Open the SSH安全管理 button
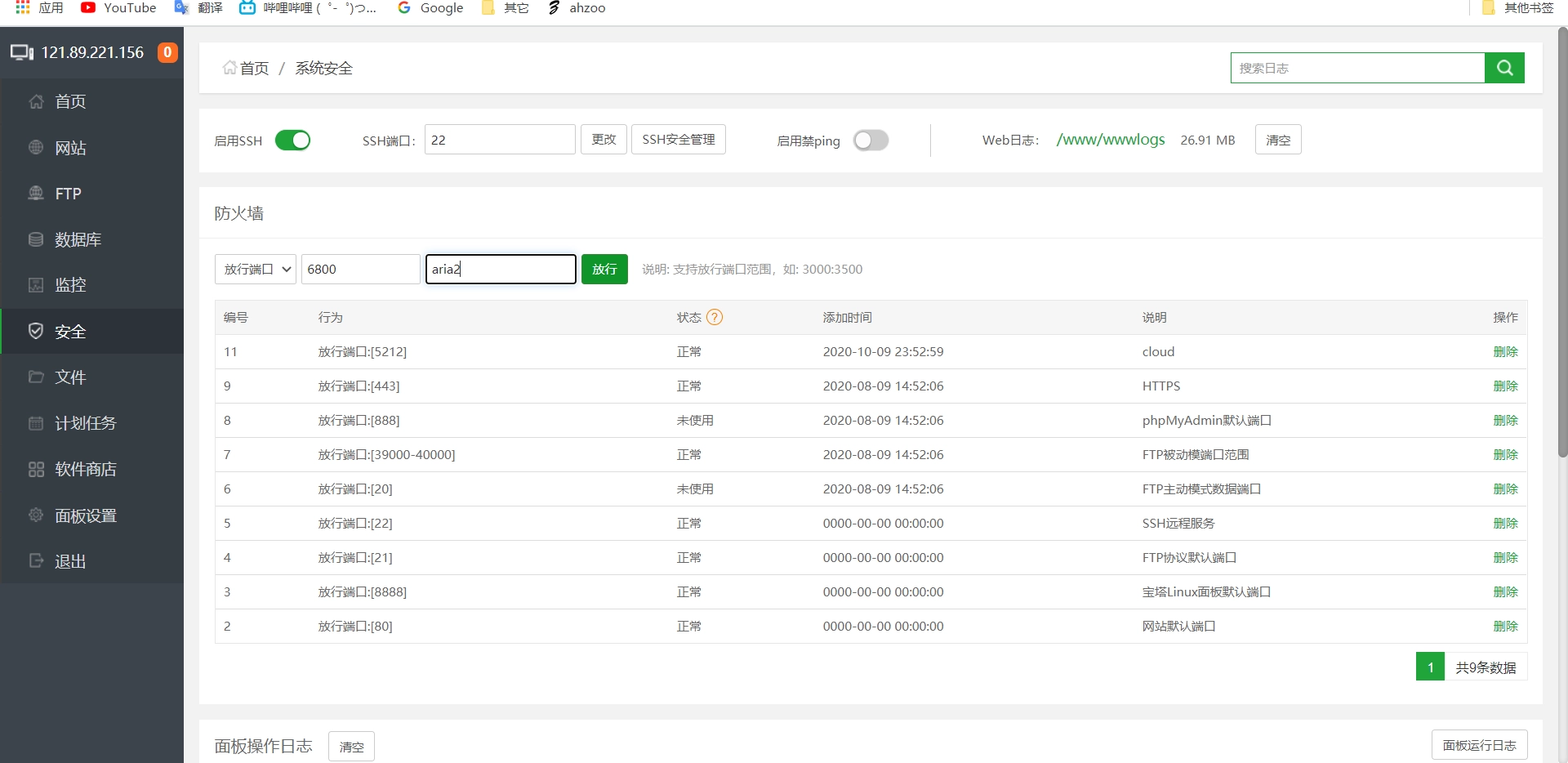This screenshot has height=763, width=1568. click(678, 140)
